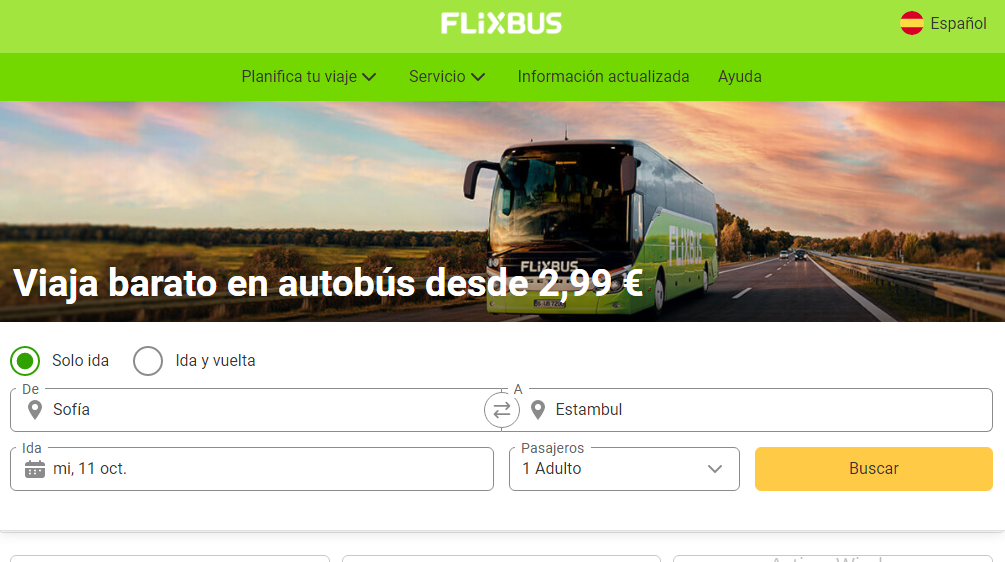Go to the Ayuda menu item
Image resolution: width=1005 pixels, height=562 pixels.
tap(740, 77)
